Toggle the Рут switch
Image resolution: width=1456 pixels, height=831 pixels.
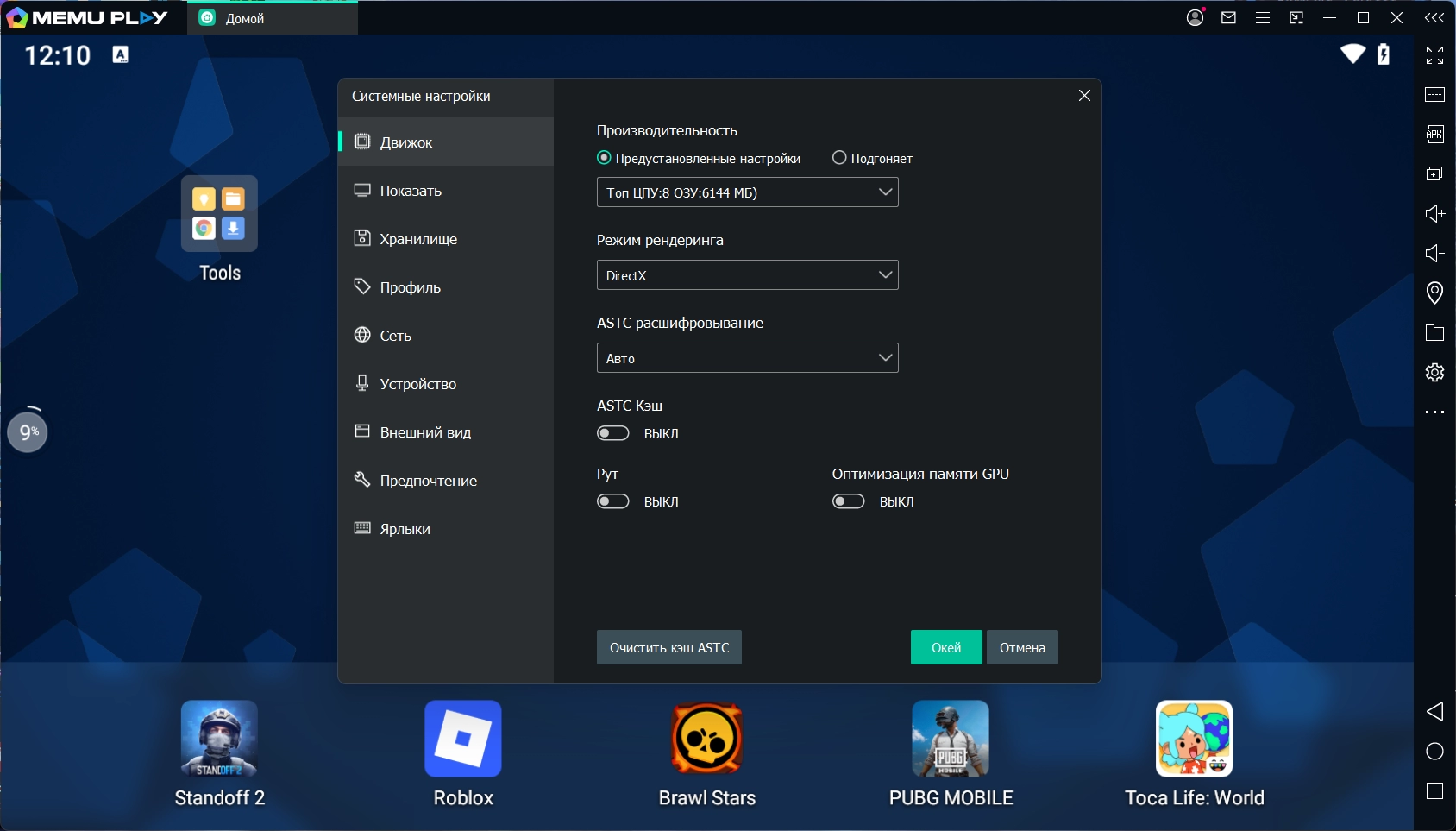pos(613,501)
